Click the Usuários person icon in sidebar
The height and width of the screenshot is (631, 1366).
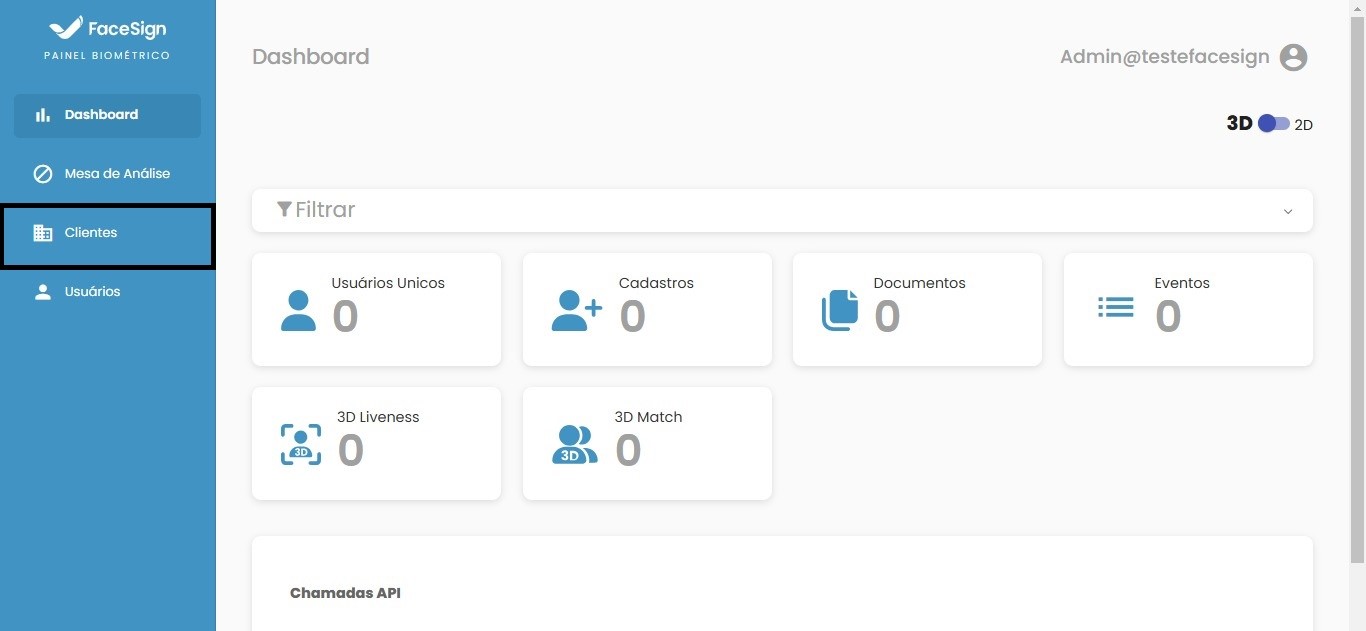pos(42,292)
